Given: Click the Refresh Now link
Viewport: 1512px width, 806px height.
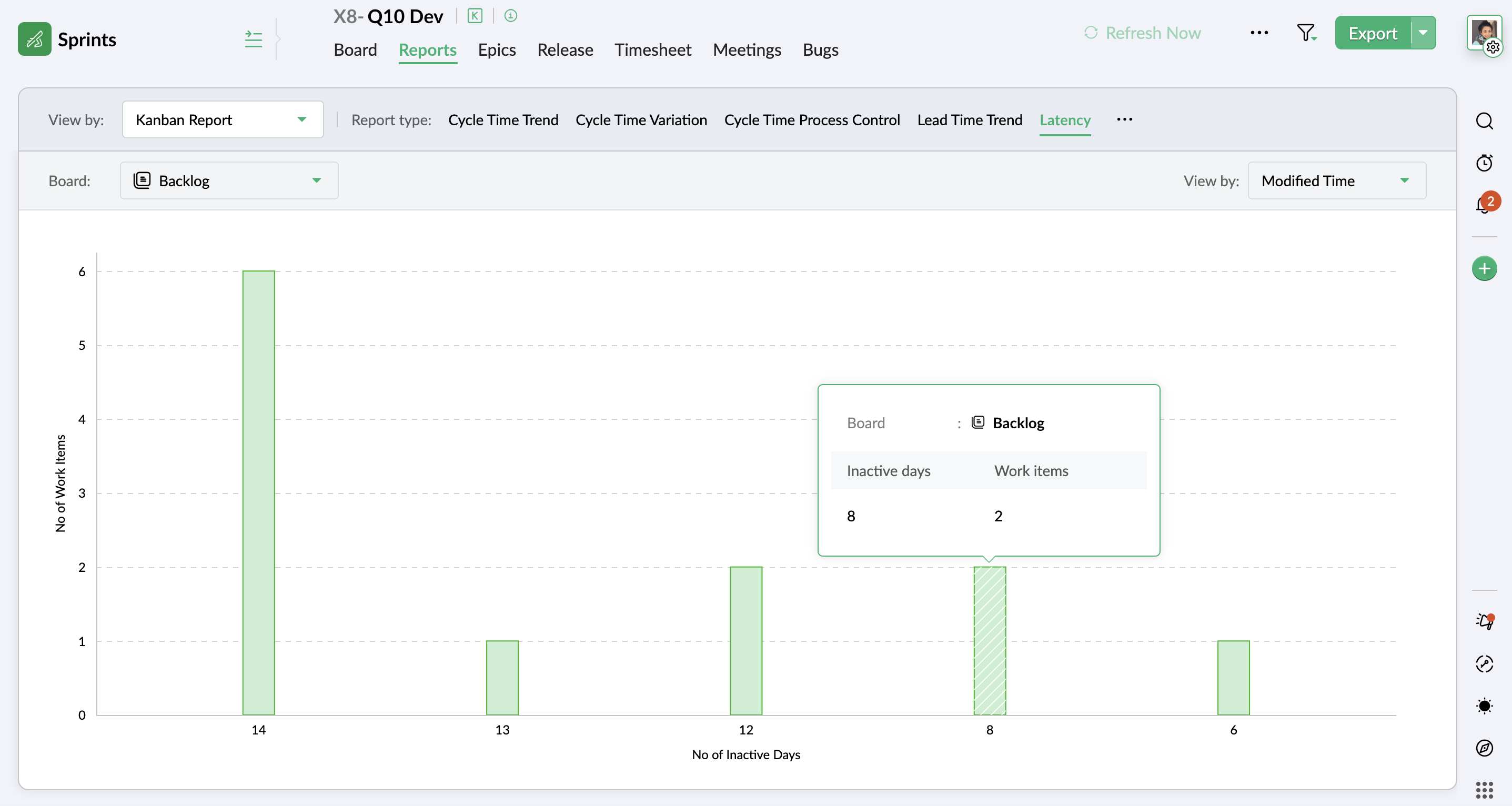Looking at the screenshot, I should (1142, 33).
